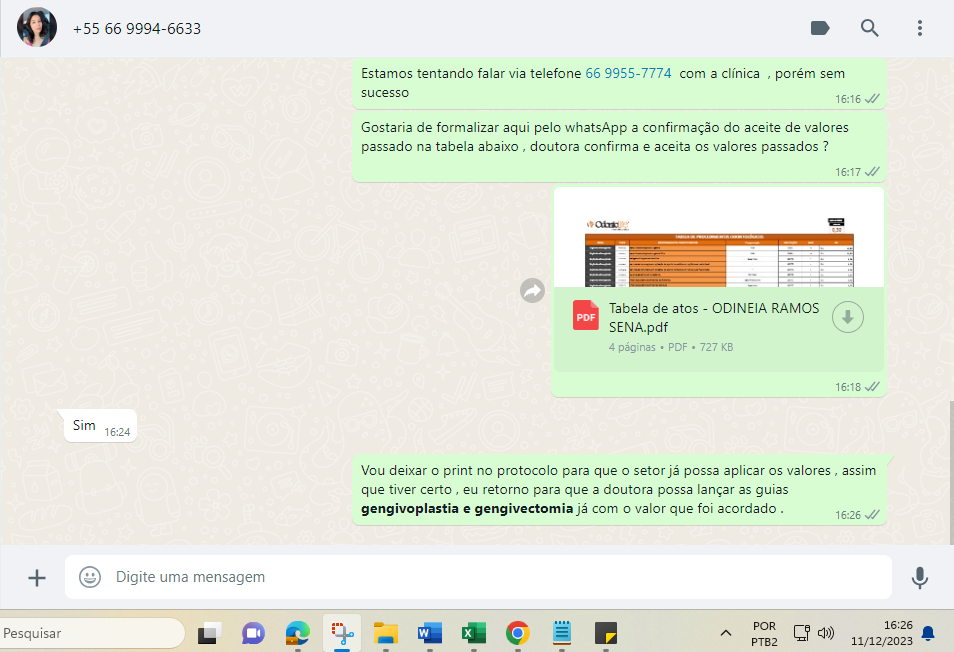This screenshot has height=652, width=954.
Task: Show hidden system tray icons
Action: (725, 633)
